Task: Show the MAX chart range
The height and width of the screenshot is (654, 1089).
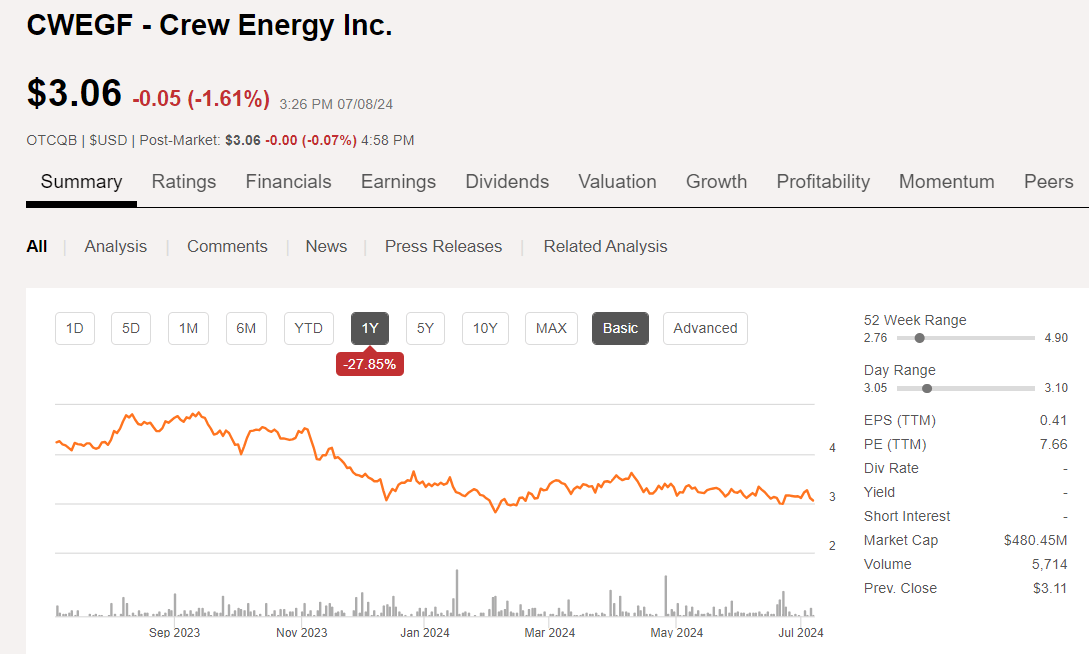Action: coord(551,328)
